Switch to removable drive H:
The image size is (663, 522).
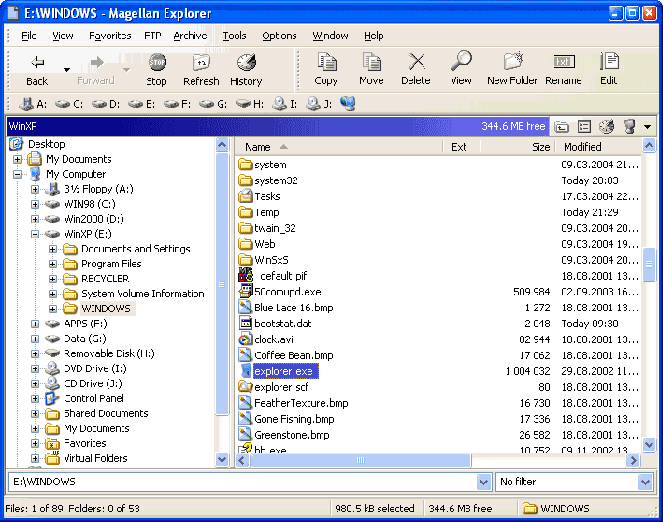point(250,104)
